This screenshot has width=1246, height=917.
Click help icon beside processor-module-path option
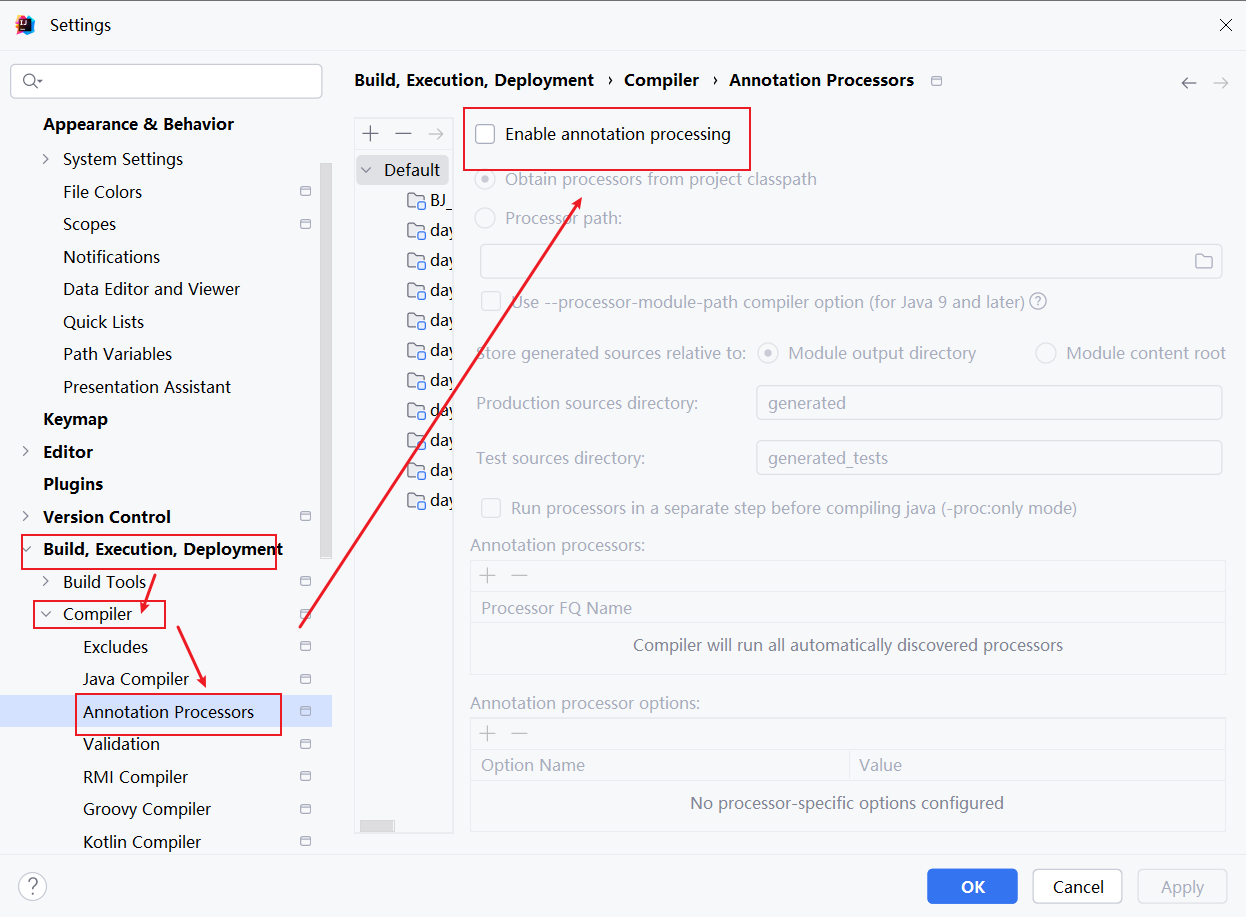click(x=1038, y=301)
